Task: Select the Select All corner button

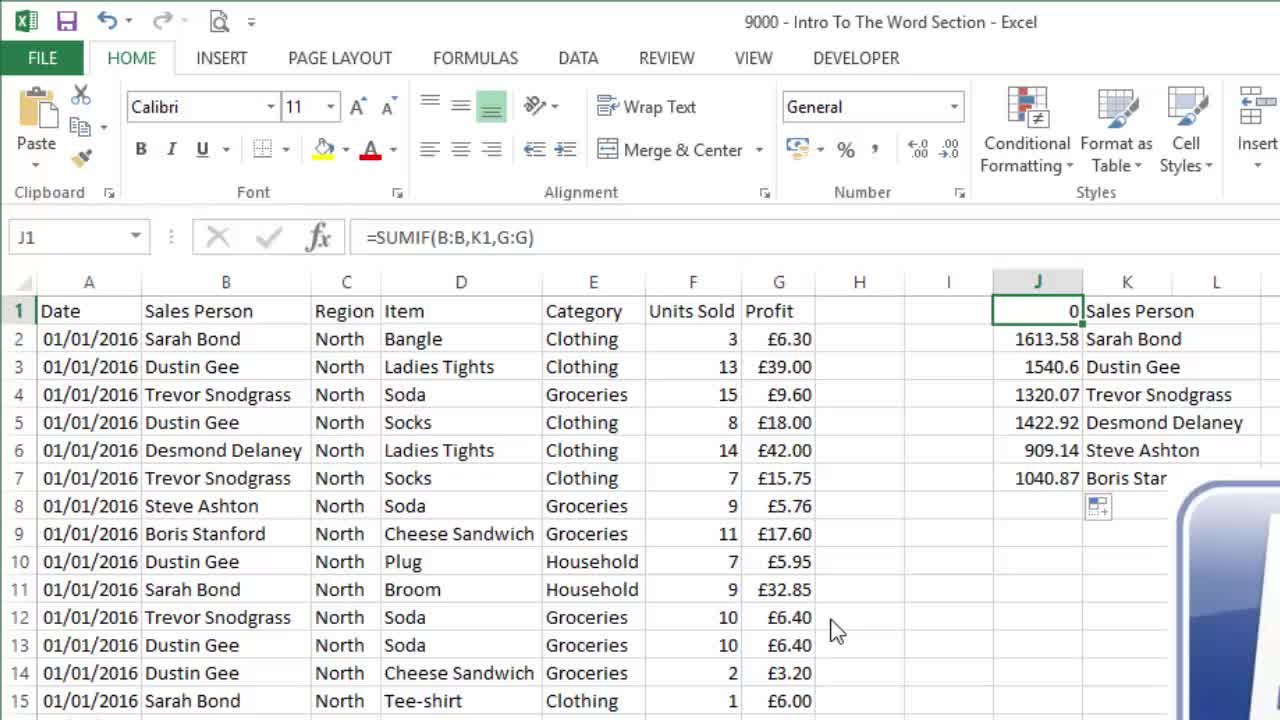Action: 20,283
